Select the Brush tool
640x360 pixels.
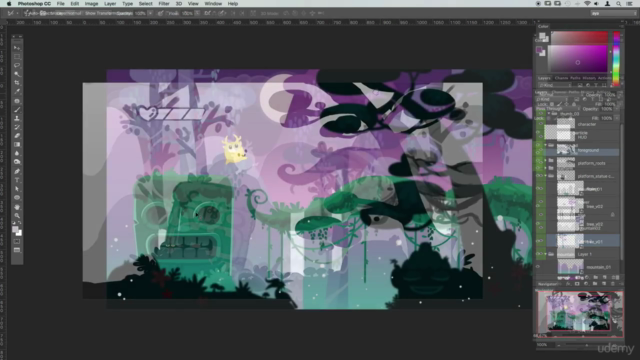coord(17,109)
